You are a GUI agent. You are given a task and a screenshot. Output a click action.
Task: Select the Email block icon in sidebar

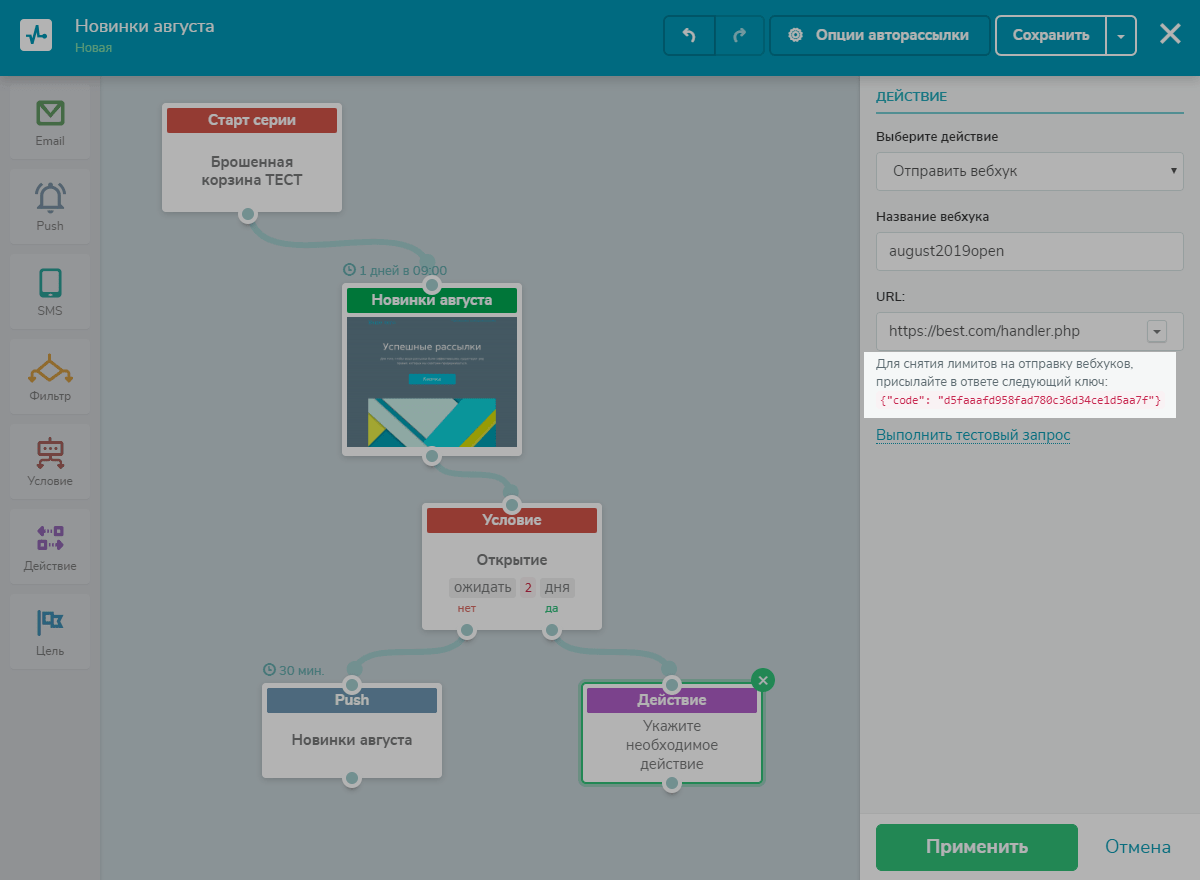tap(50, 113)
